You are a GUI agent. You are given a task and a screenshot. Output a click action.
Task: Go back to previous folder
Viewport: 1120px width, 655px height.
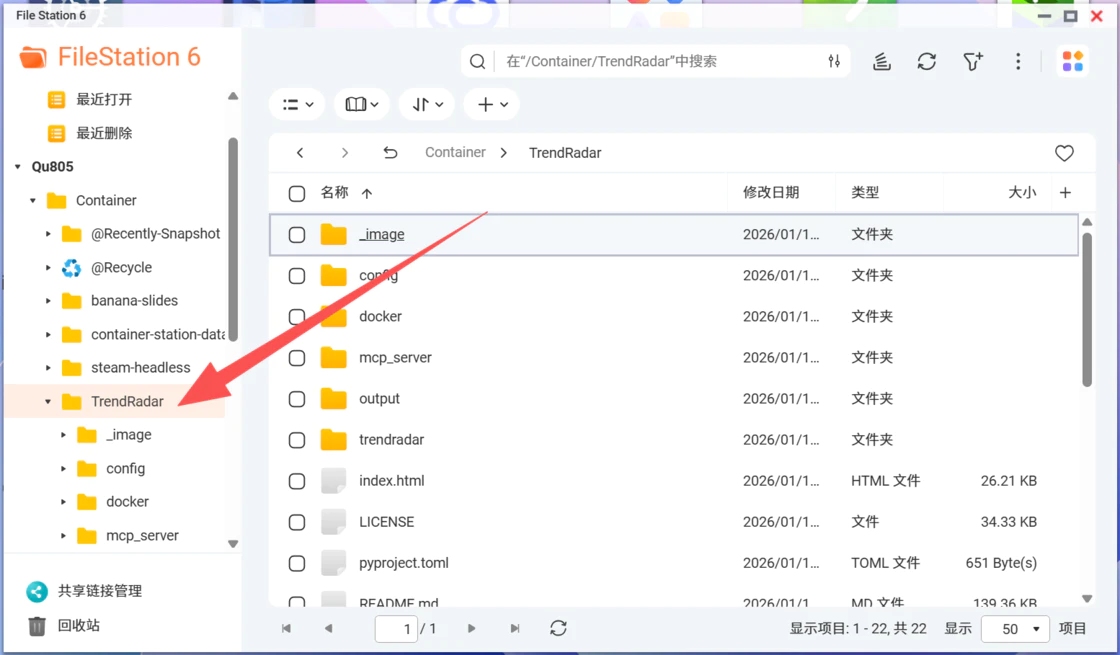(300, 153)
